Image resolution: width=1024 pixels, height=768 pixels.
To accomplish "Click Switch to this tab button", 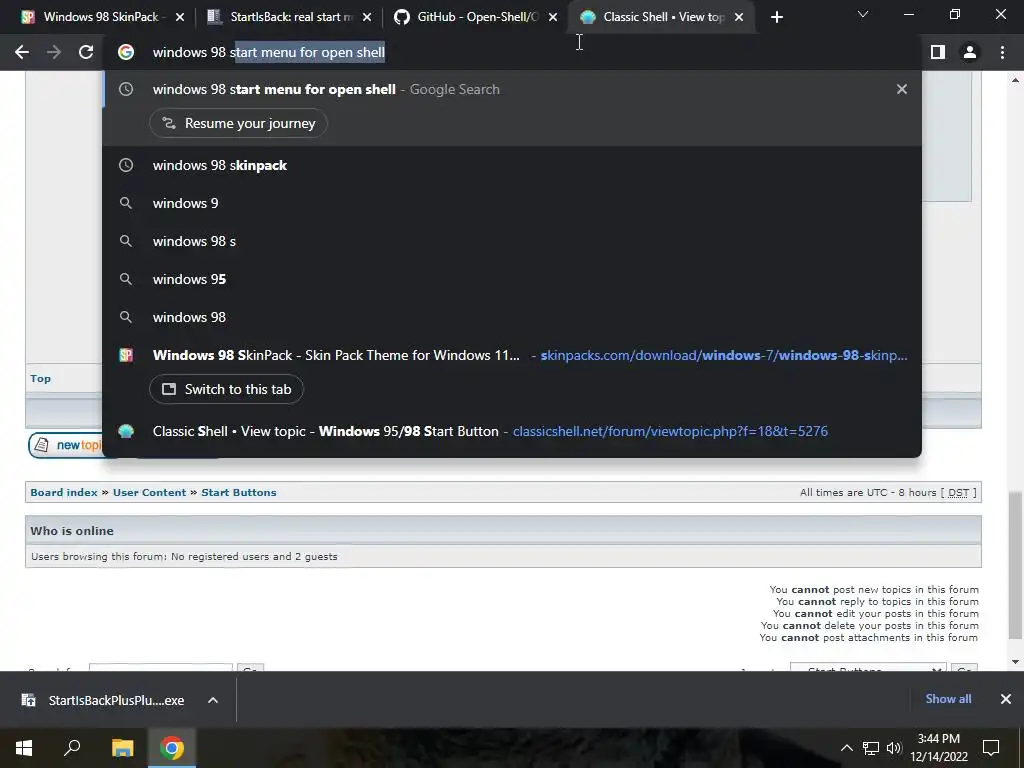I will (x=226, y=389).
